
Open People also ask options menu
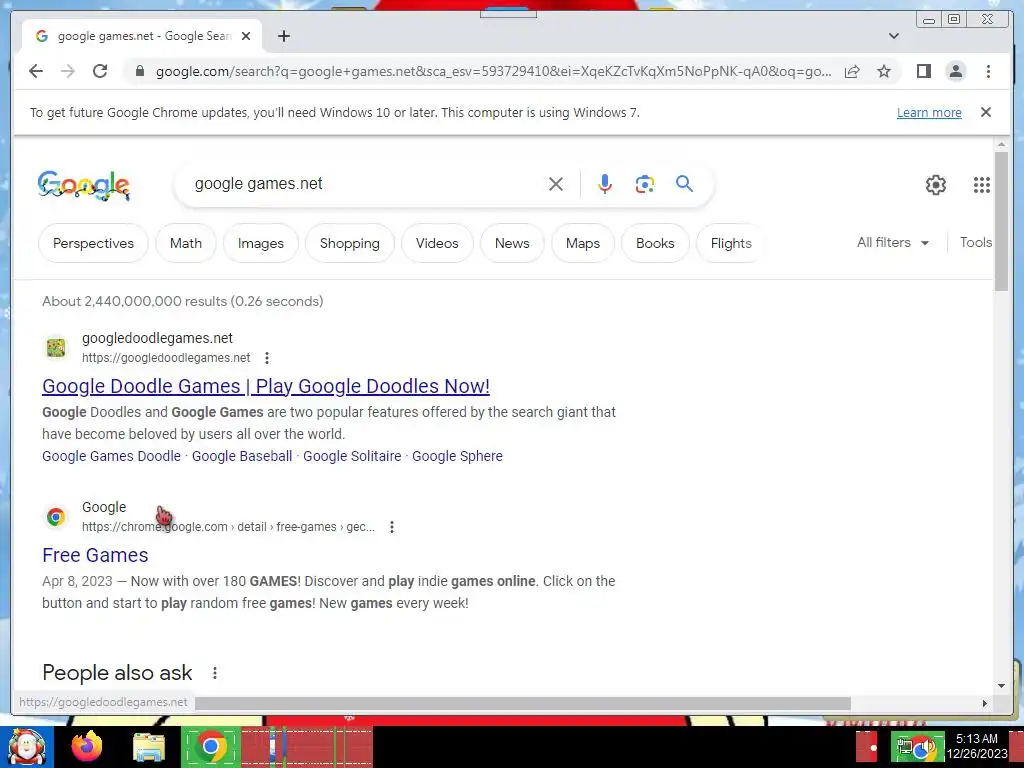(215, 673)
